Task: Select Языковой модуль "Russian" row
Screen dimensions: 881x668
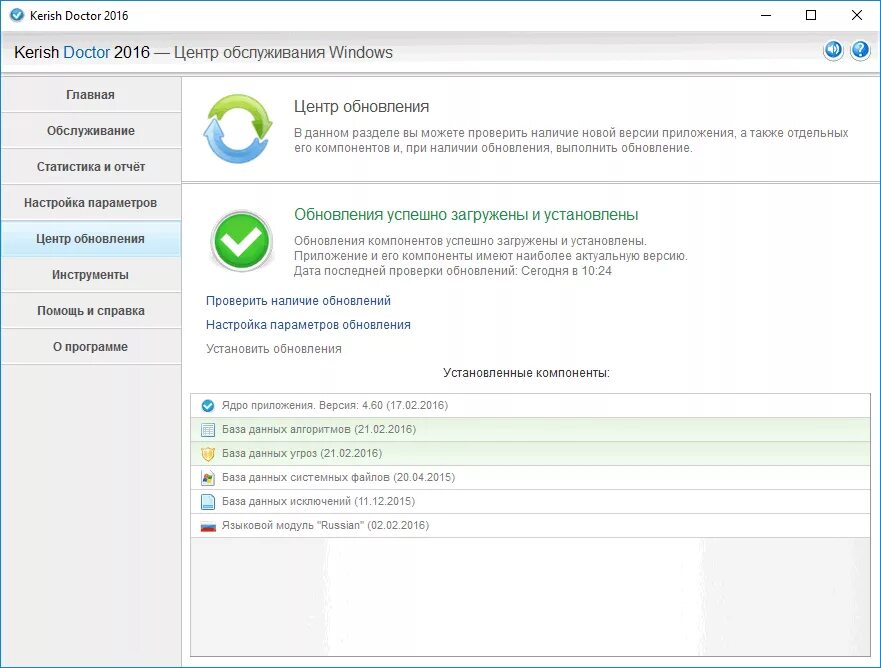Action: (530, 525)
